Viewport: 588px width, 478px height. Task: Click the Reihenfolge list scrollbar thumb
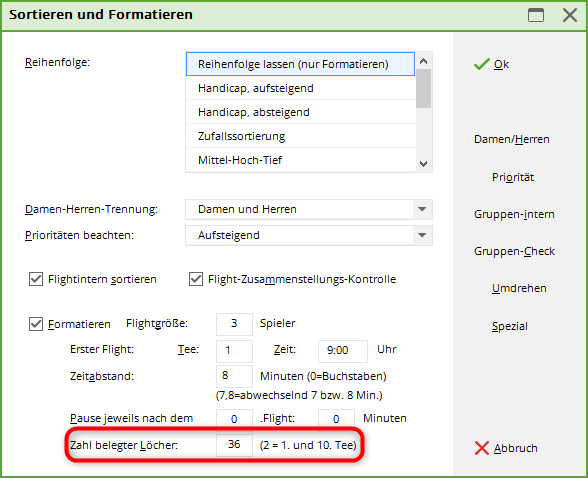pyautogui.click(x=424, y=88)
